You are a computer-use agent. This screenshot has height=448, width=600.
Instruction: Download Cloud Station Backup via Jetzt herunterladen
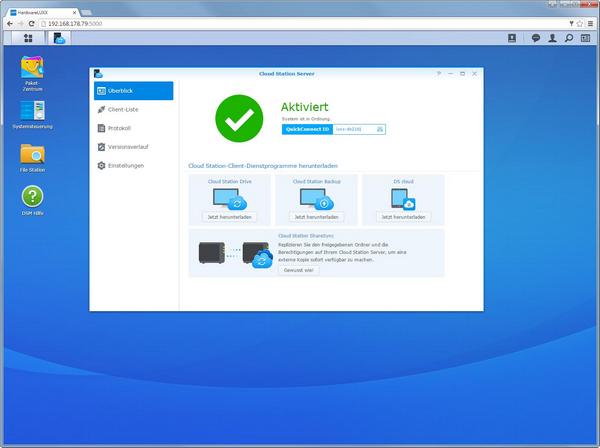point(316,217)
